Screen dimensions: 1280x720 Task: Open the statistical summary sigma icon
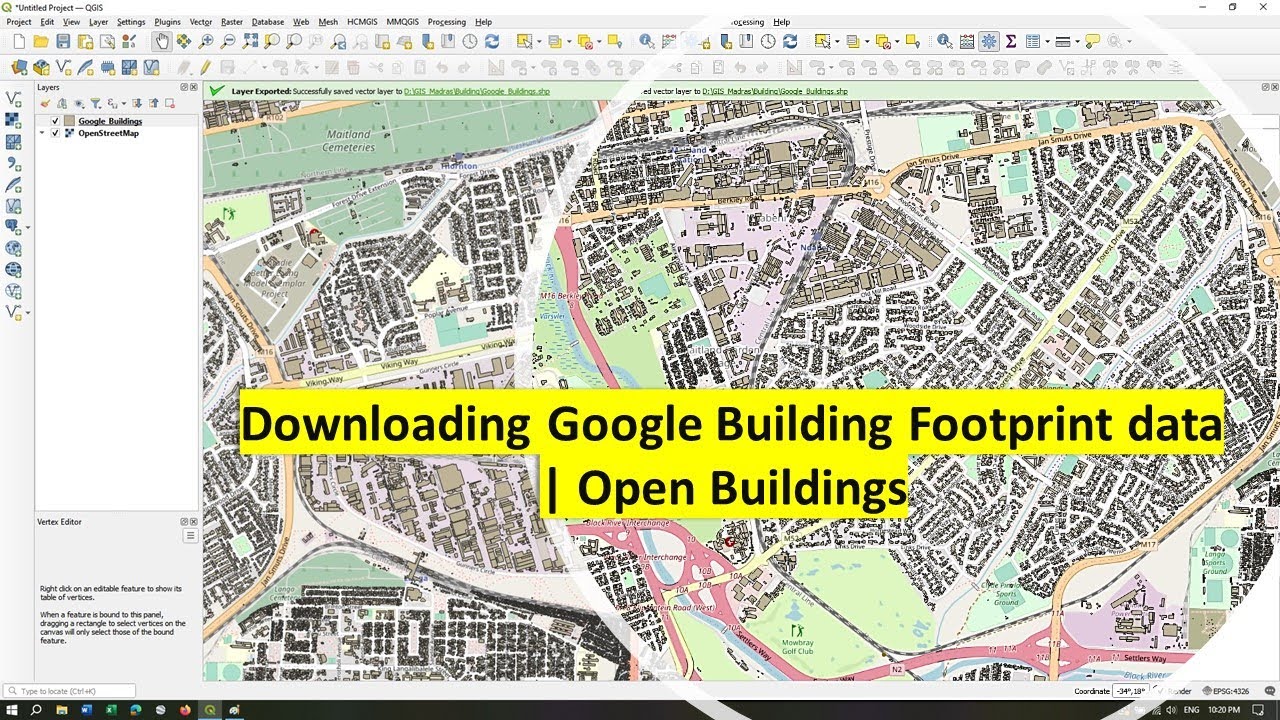click(1011, 41)
